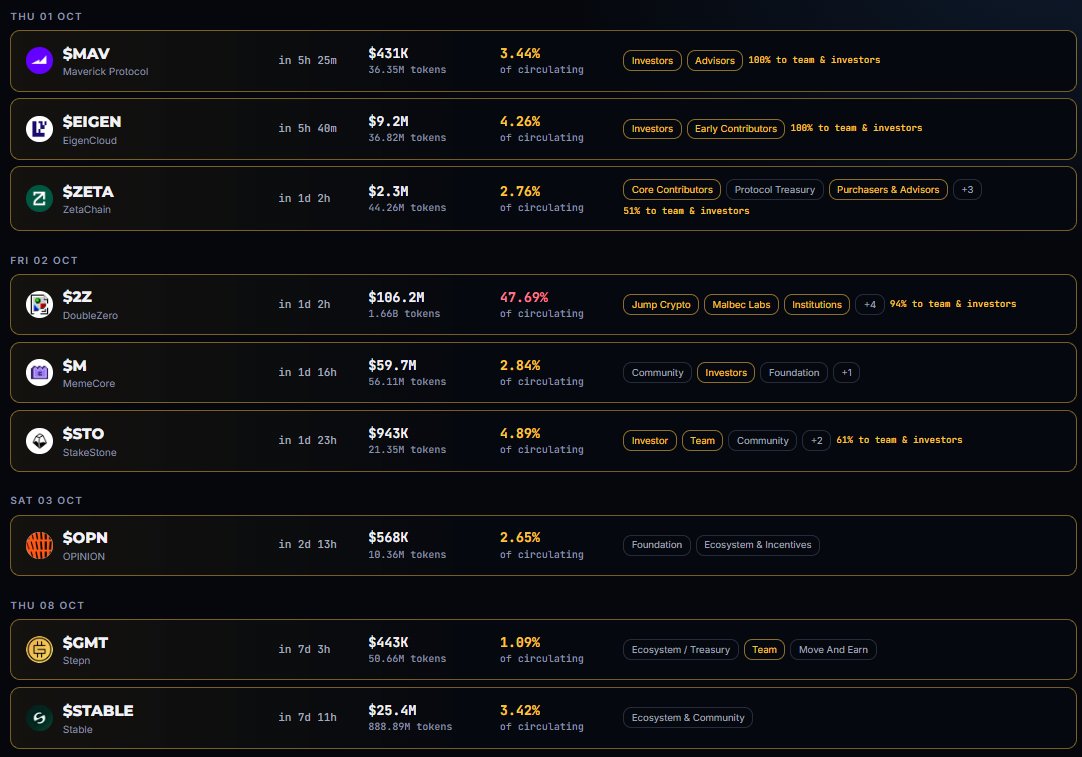The image size is (1082, 757).
Task: Select the Foundation tag on $M row
Action: [794, 373]
